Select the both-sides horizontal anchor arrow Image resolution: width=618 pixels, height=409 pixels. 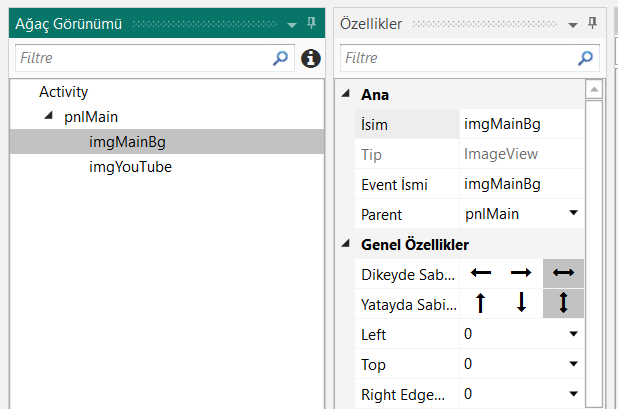coord(563,272)
